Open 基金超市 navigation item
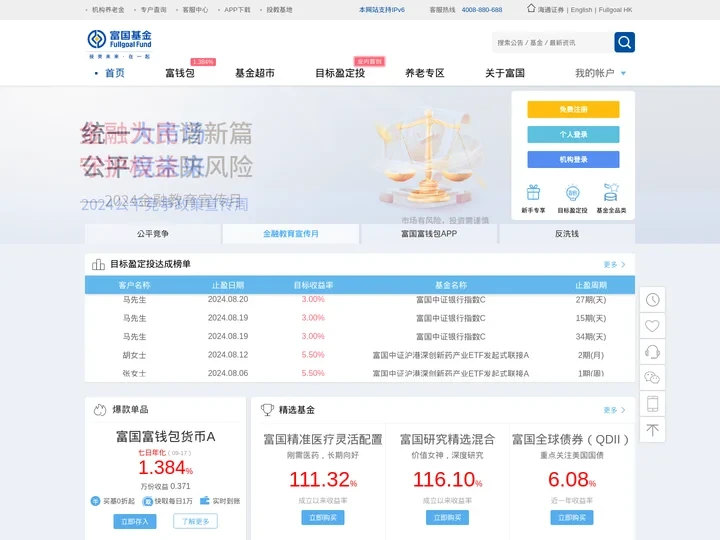 pyautogui.click(x=255, y=73)
